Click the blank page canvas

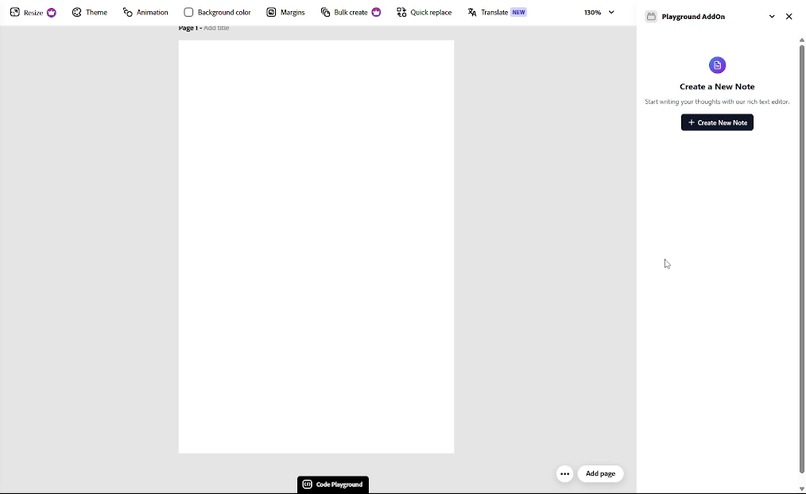coord(316,247)
